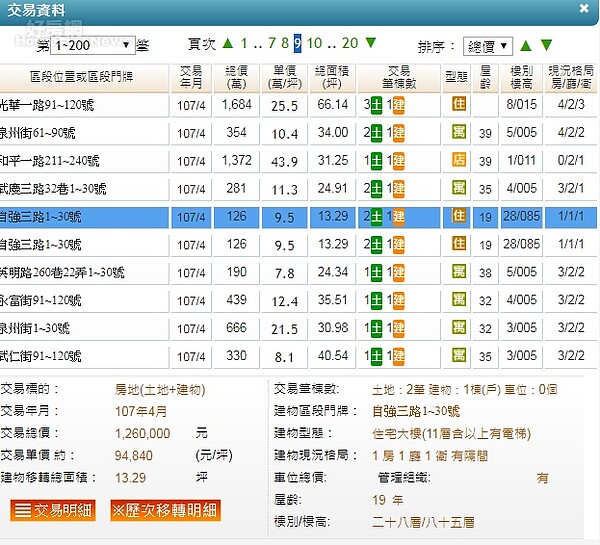The height and width of the screenshot is (545, 600).
Task: Click green 土 icon in 武仁街91~120號 row
Action: coord(377,357)
